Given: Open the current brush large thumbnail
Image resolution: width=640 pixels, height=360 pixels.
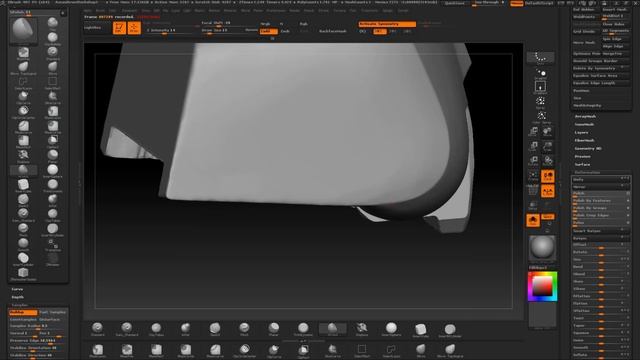Looking at the screenshot, I should (x=23, y=30).
